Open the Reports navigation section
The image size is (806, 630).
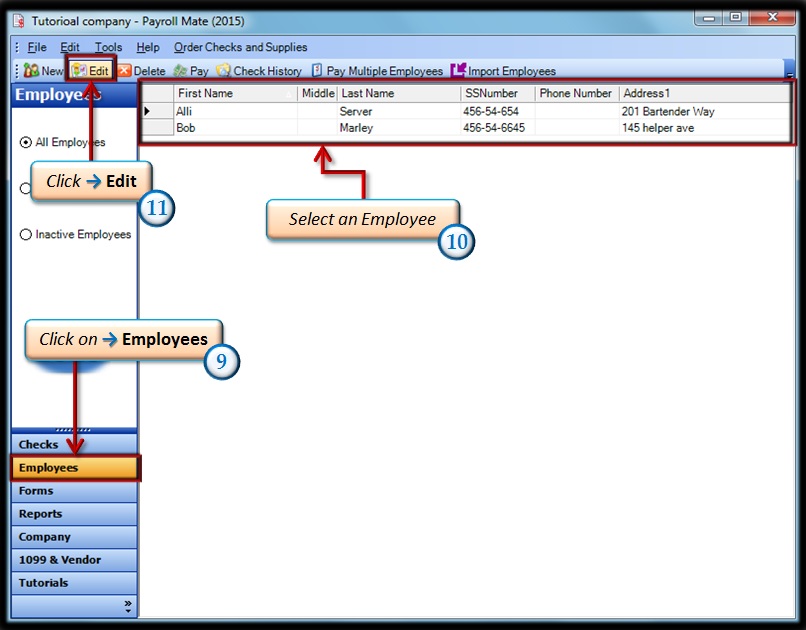tap(74, 514)
